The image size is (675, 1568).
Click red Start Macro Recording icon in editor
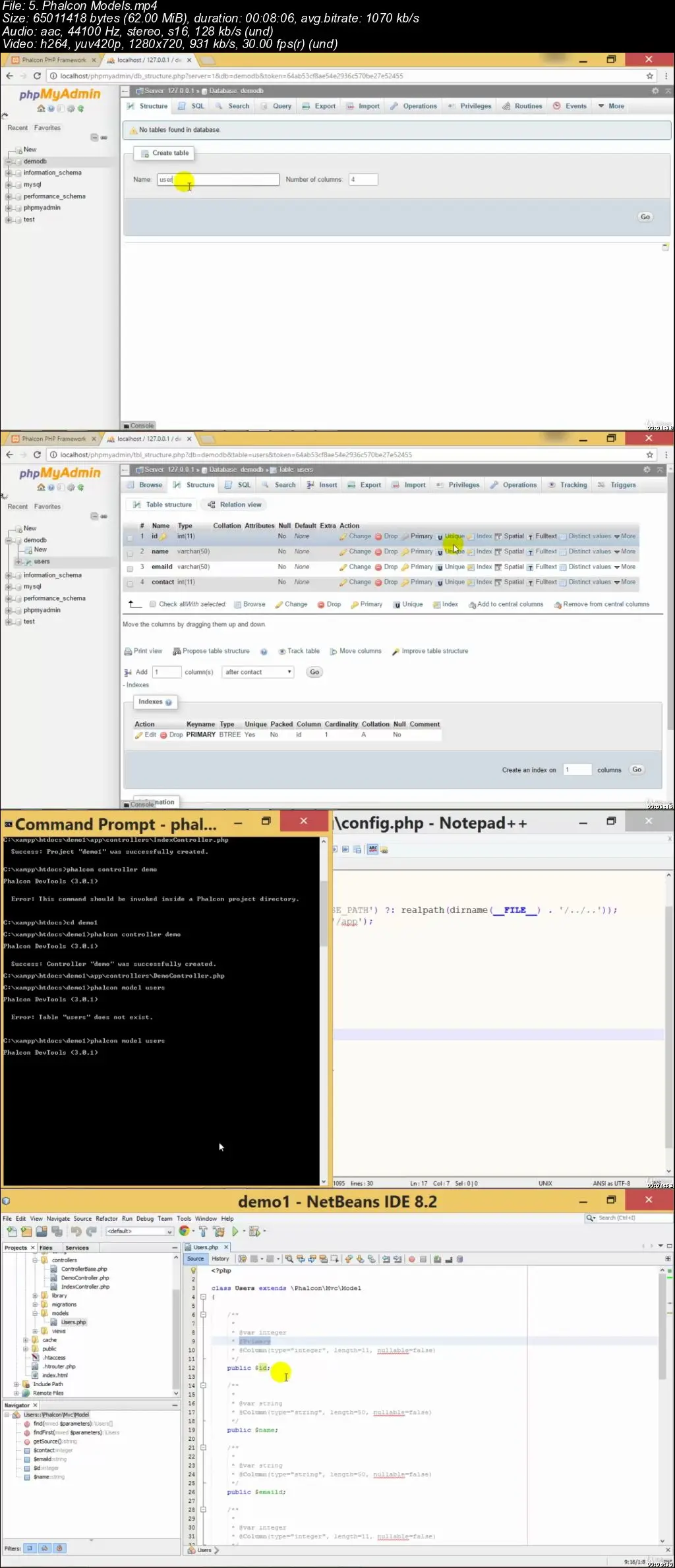point(411,1259)
